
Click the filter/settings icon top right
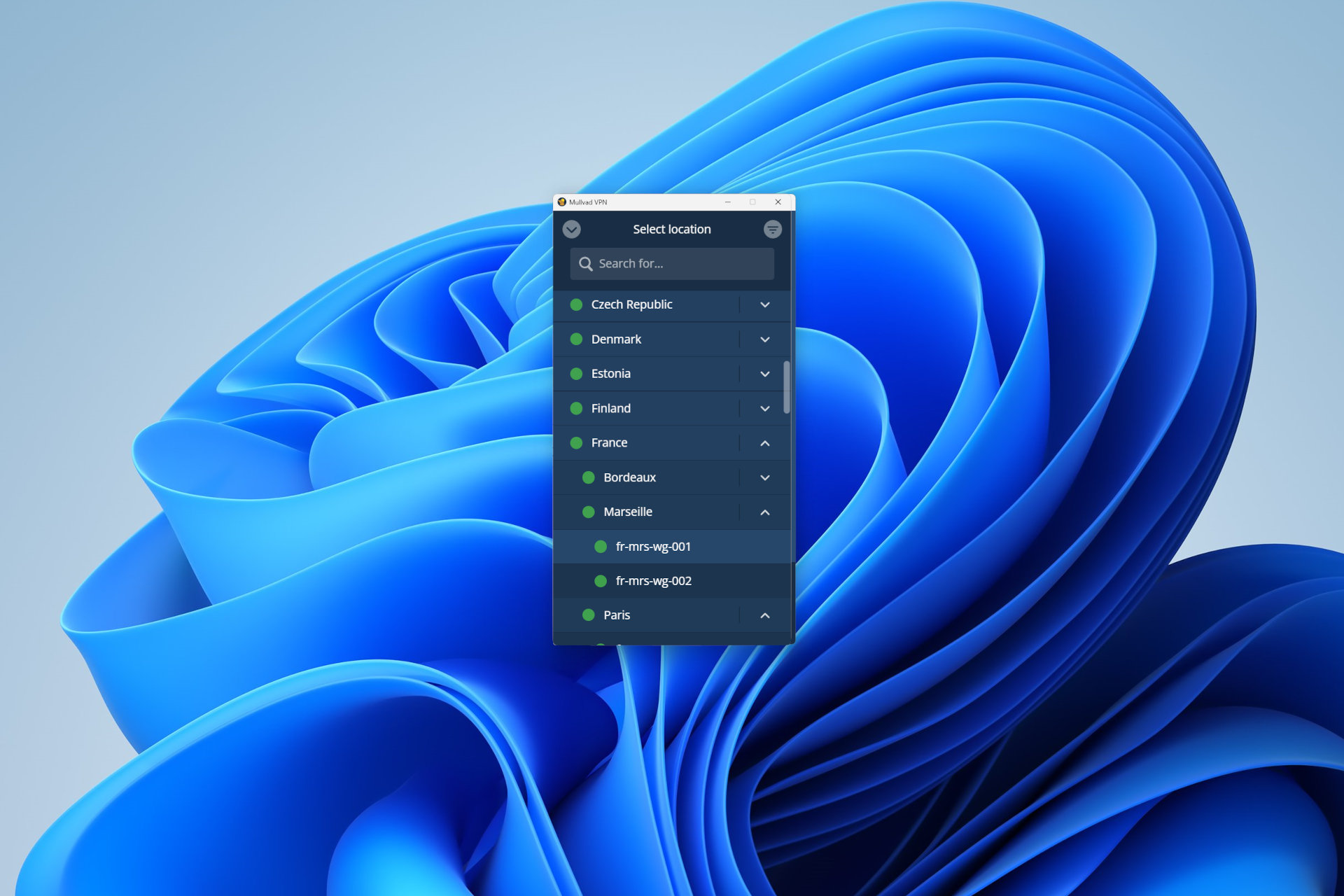tap(772, 228)
